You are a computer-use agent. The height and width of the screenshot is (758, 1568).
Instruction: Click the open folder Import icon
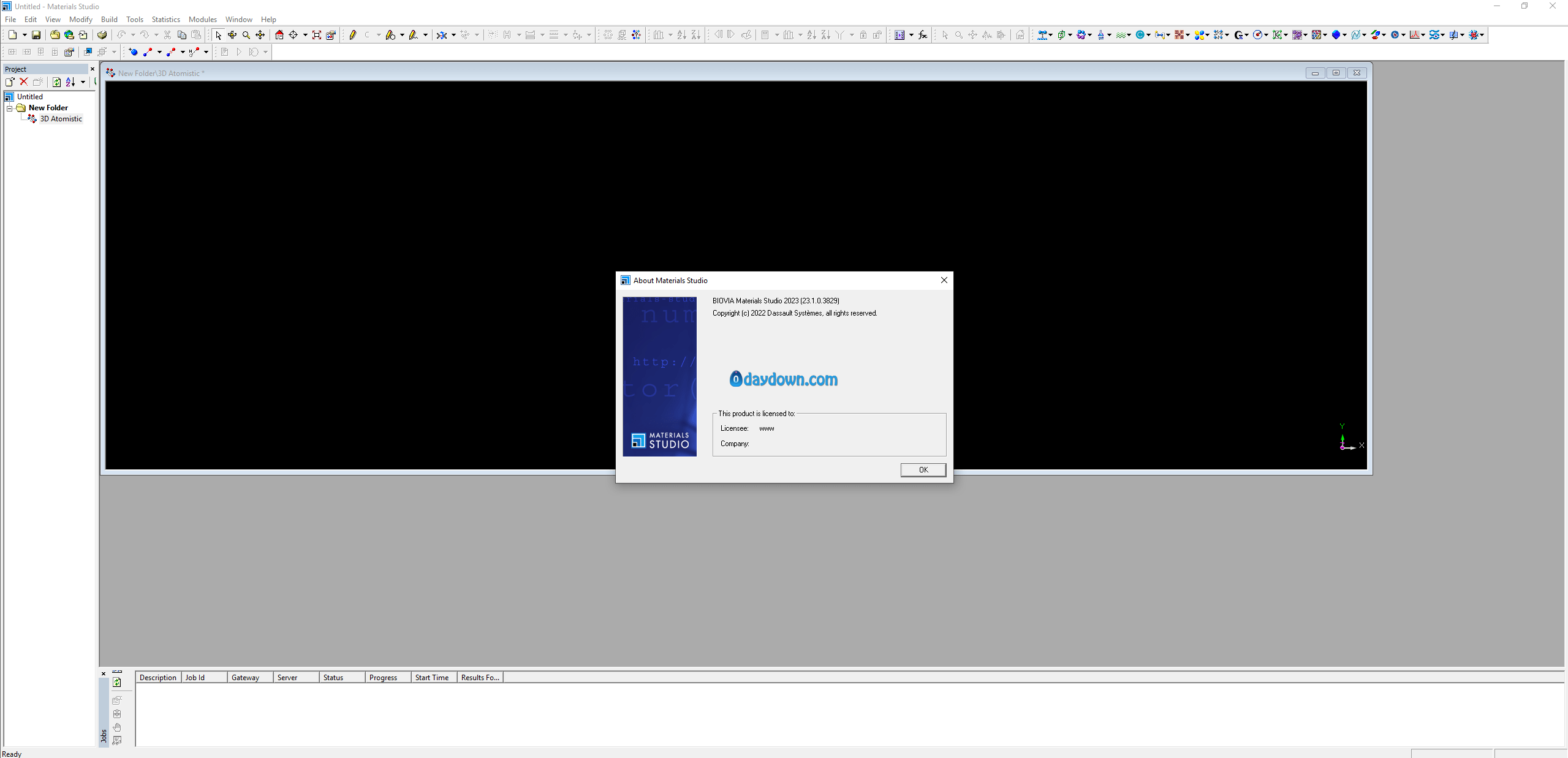pyautogui.click(x=55, y=35)
